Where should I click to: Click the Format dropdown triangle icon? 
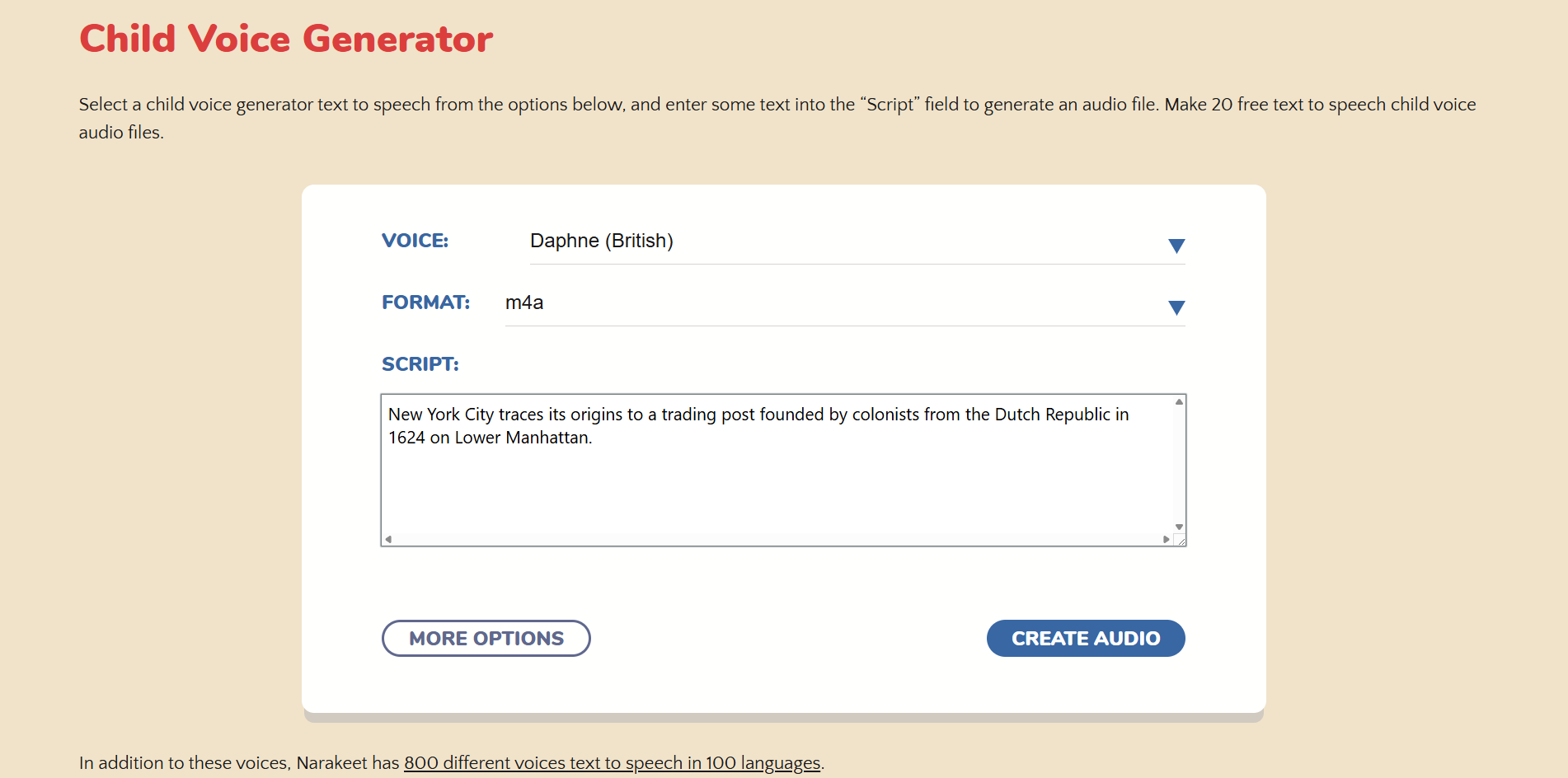point(1177,307)
